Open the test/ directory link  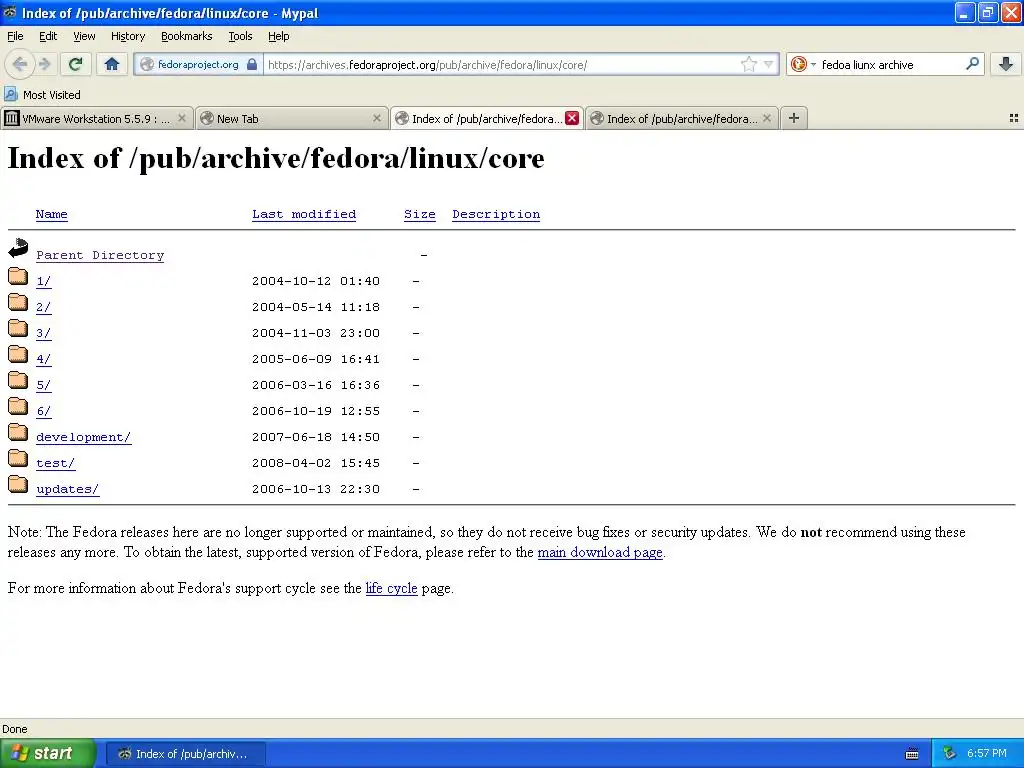click(x=56, y=464)
